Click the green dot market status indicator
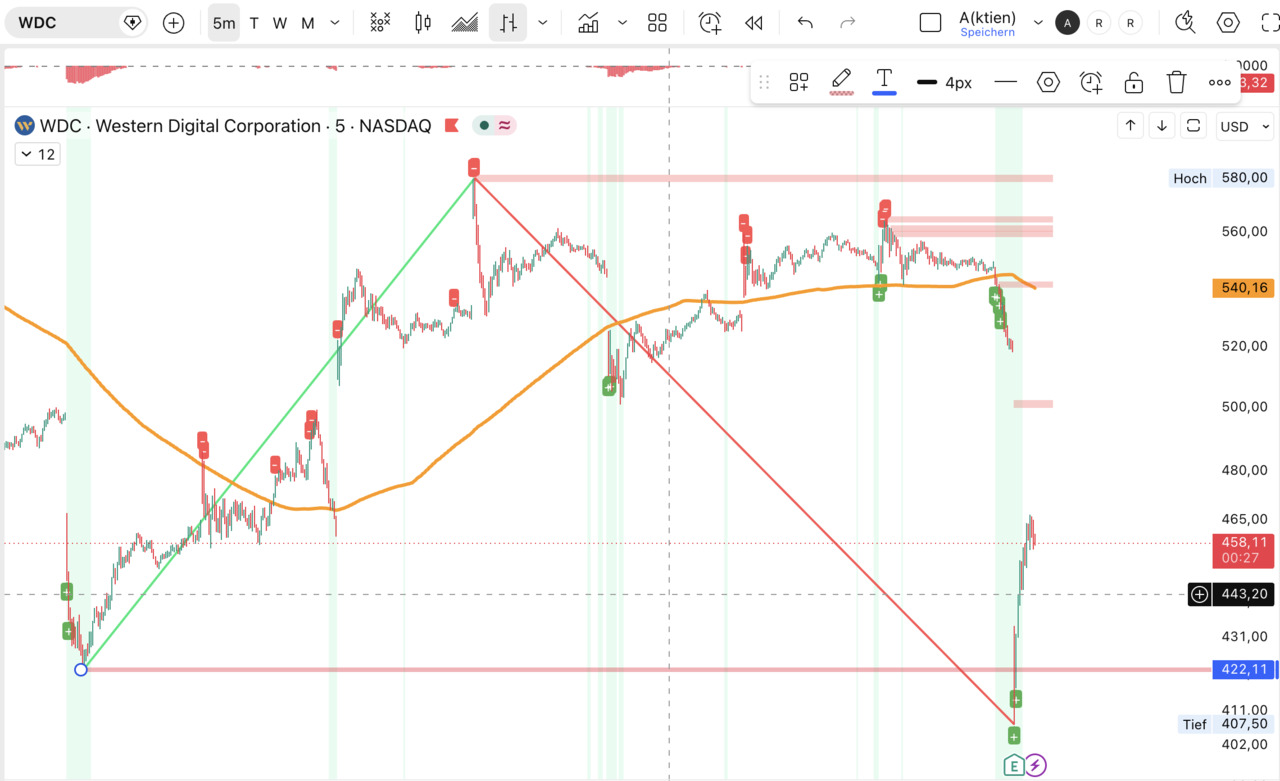1280x781 pixels. tap(484, 126)
